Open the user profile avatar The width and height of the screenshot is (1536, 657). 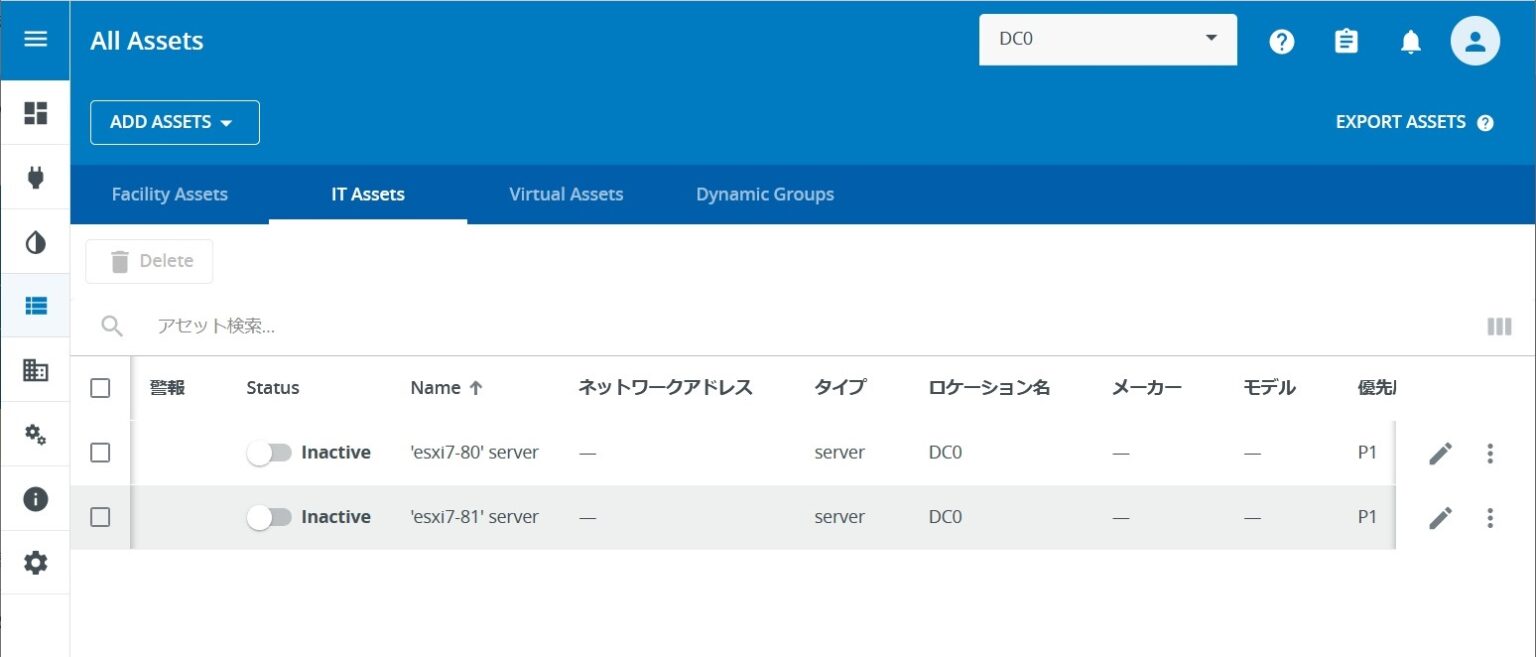(x=1475, y=40)
